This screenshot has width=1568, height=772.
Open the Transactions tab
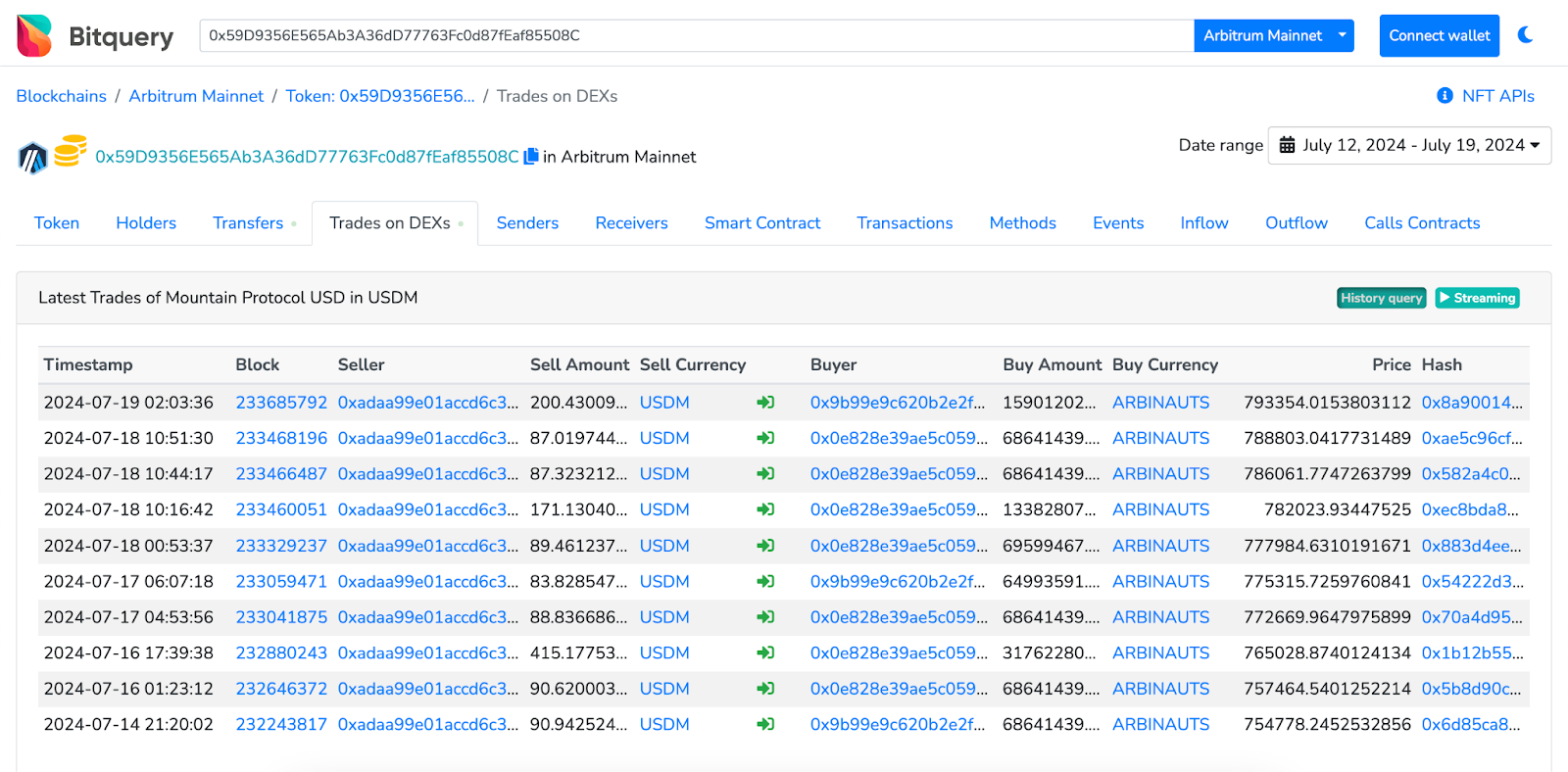coord(905,223)
